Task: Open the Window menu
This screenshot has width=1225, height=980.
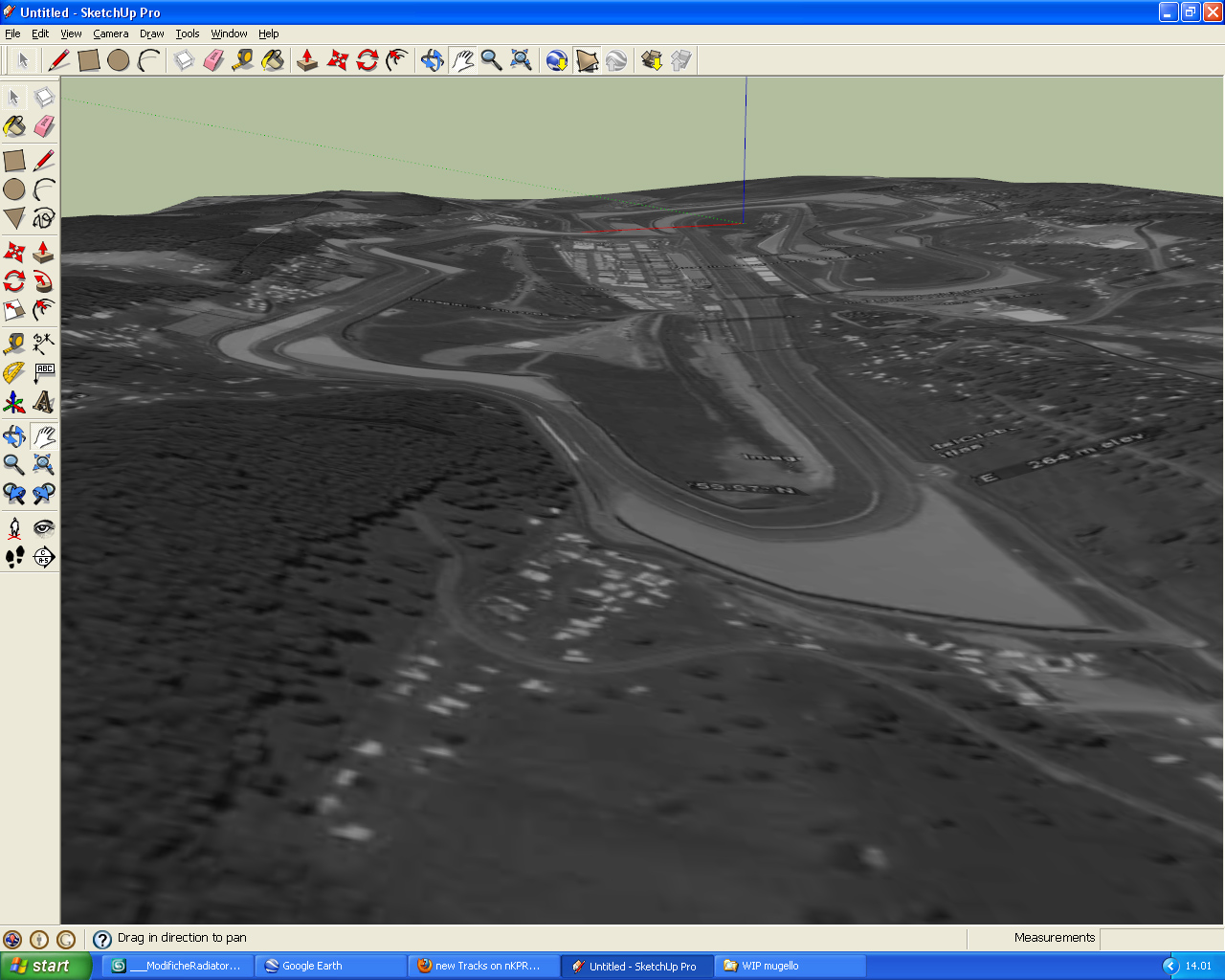Action: (229, 33)
